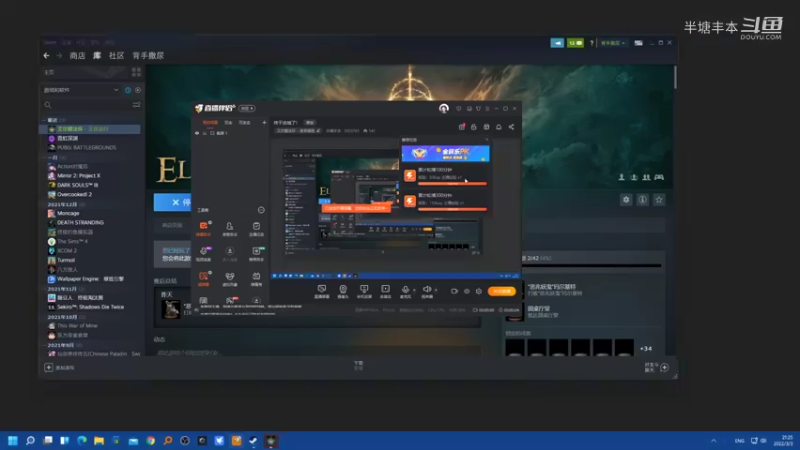The image size is (800, 450).
Task: Open the streaming app settings gear near start button
Action: coord(479,291)
